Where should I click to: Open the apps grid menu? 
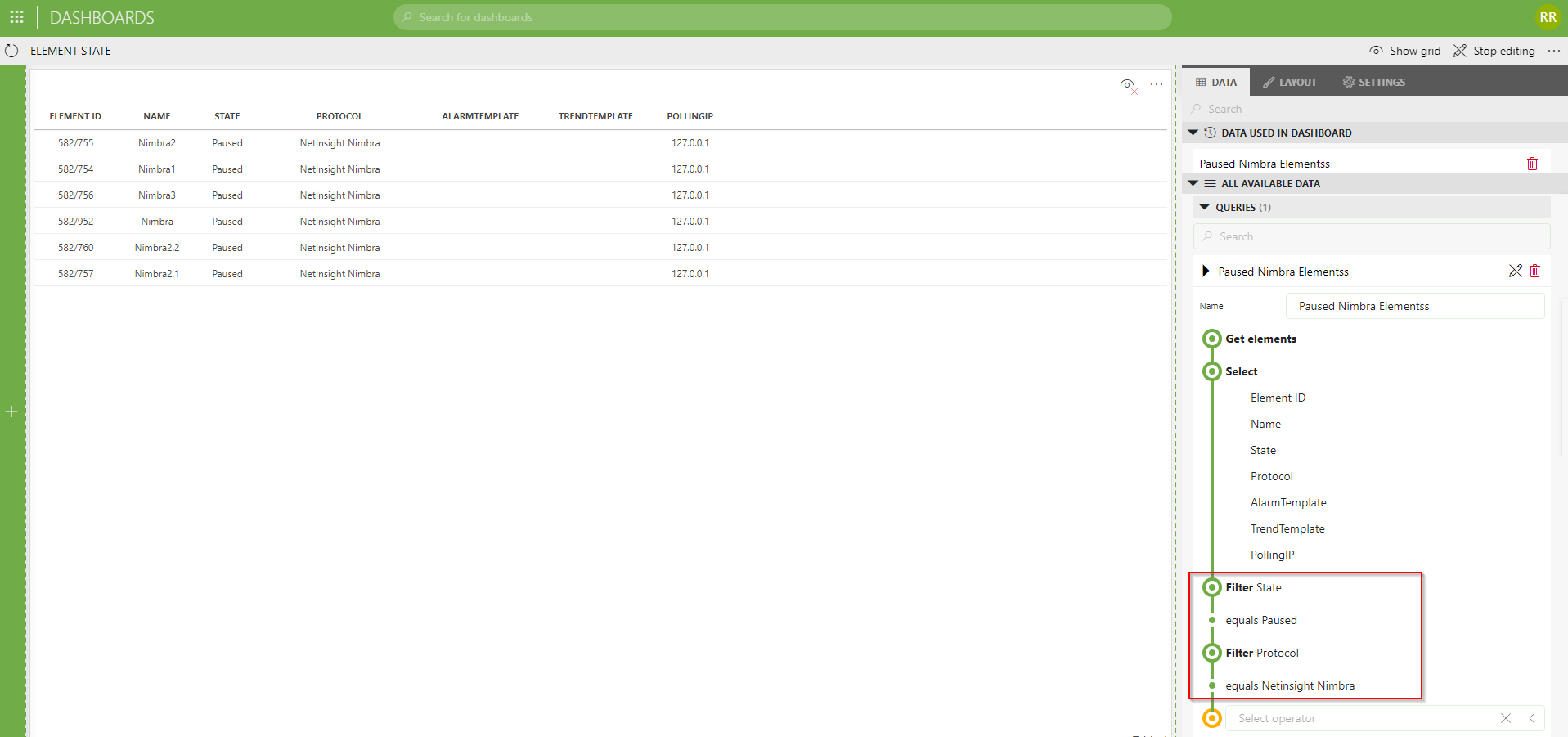pyautogui.click(x=16, y=17)
